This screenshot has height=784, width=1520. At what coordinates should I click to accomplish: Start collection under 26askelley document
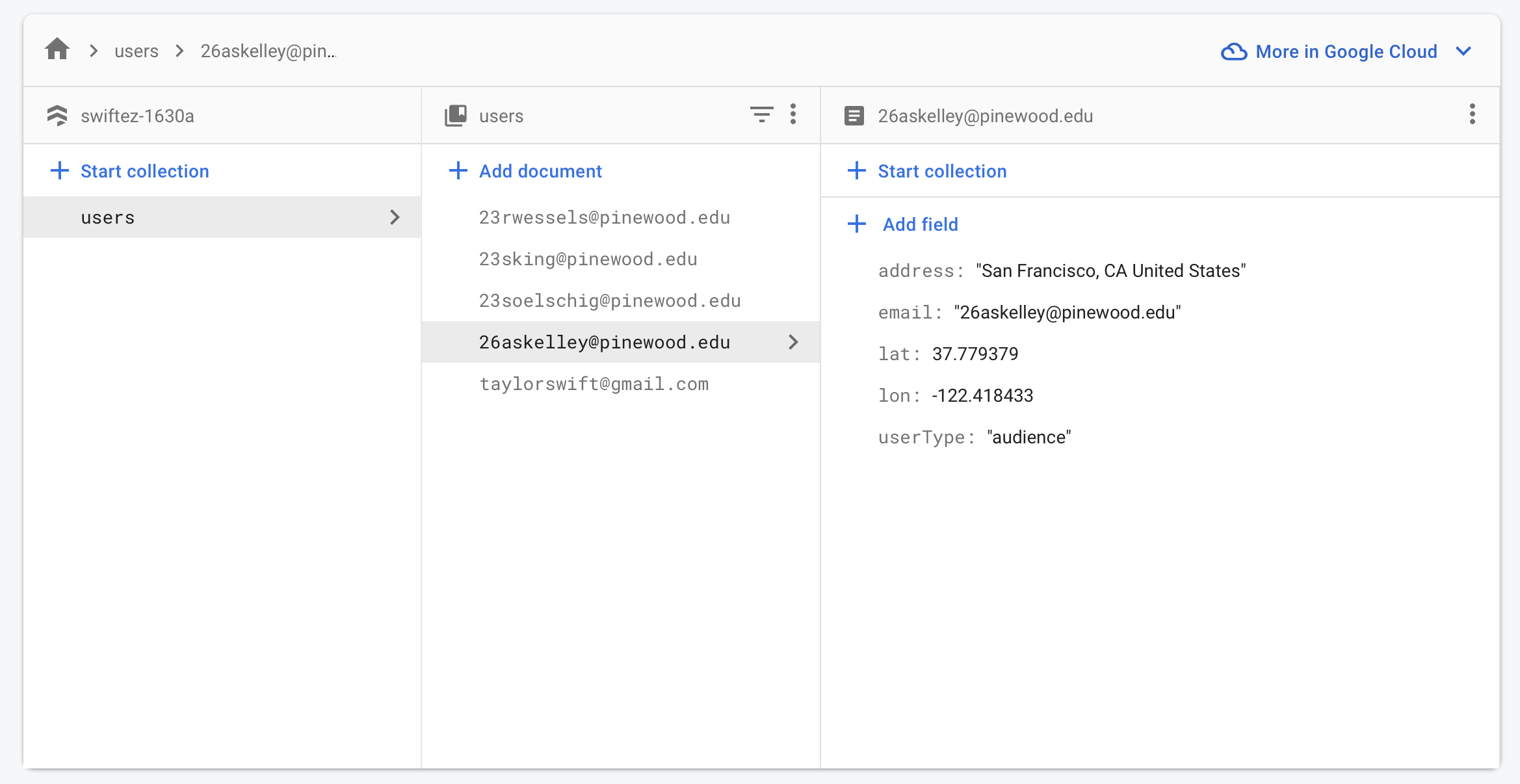928,171
